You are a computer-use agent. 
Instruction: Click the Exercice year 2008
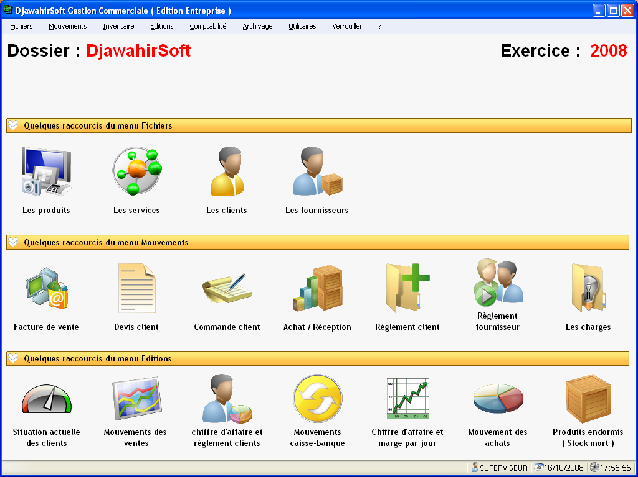[x=609, y=51]
